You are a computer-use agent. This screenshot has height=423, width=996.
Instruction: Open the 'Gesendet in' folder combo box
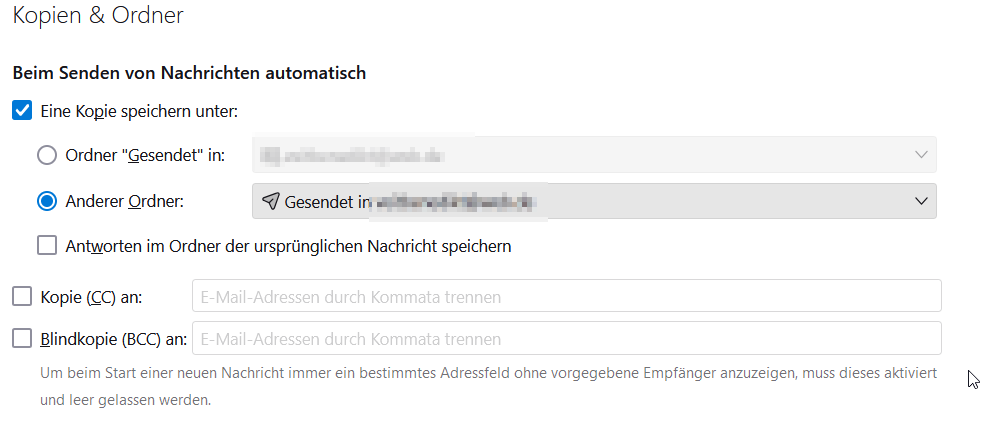[593, 201]
